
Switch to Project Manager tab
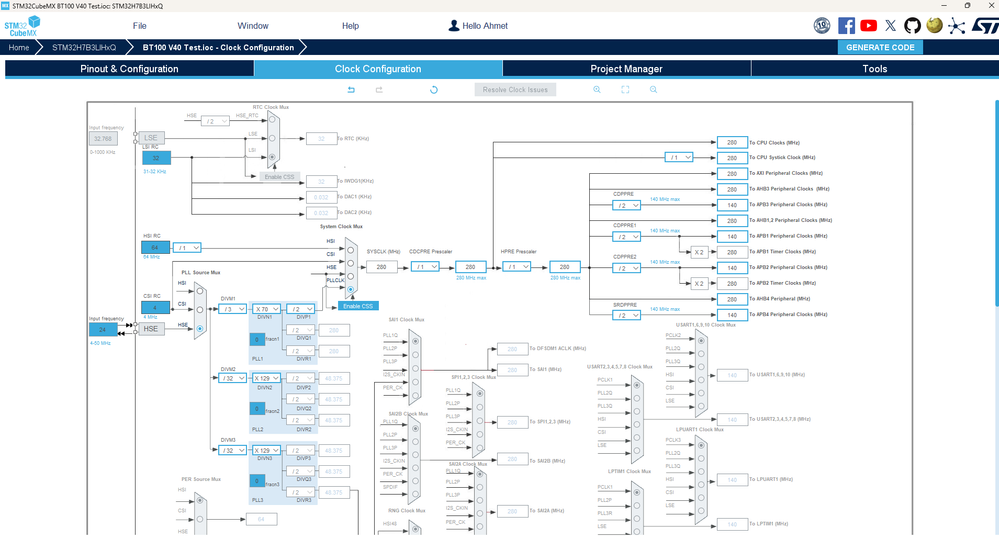click(x=626, y=69)
